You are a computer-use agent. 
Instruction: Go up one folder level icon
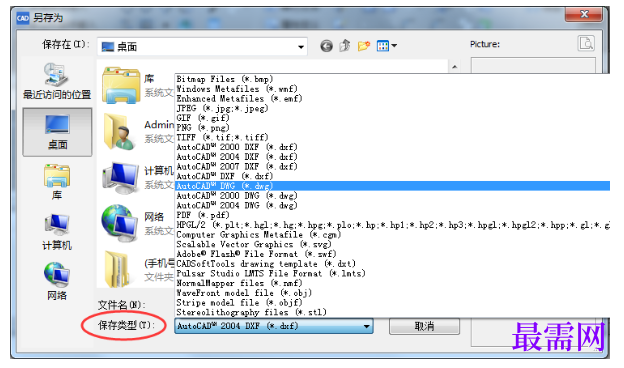click(345, 46)
